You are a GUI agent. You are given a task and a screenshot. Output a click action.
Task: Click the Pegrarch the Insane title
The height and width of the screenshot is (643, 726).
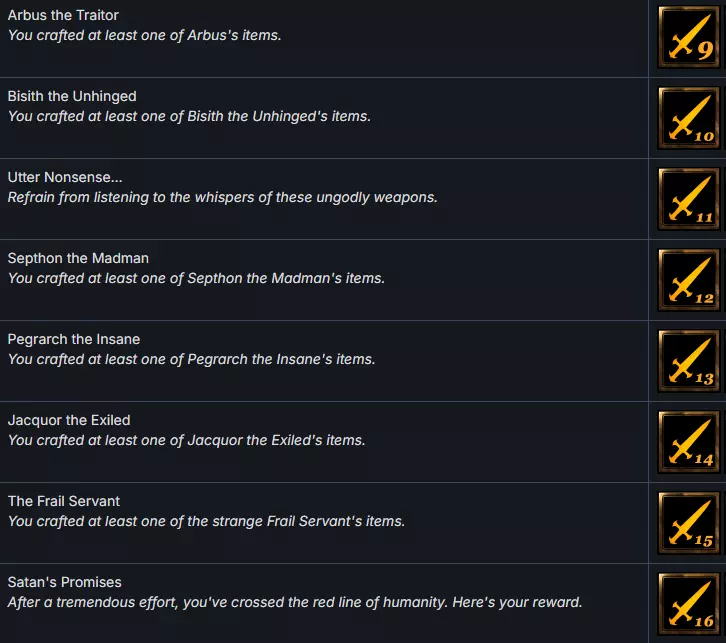tap(74, 339)
